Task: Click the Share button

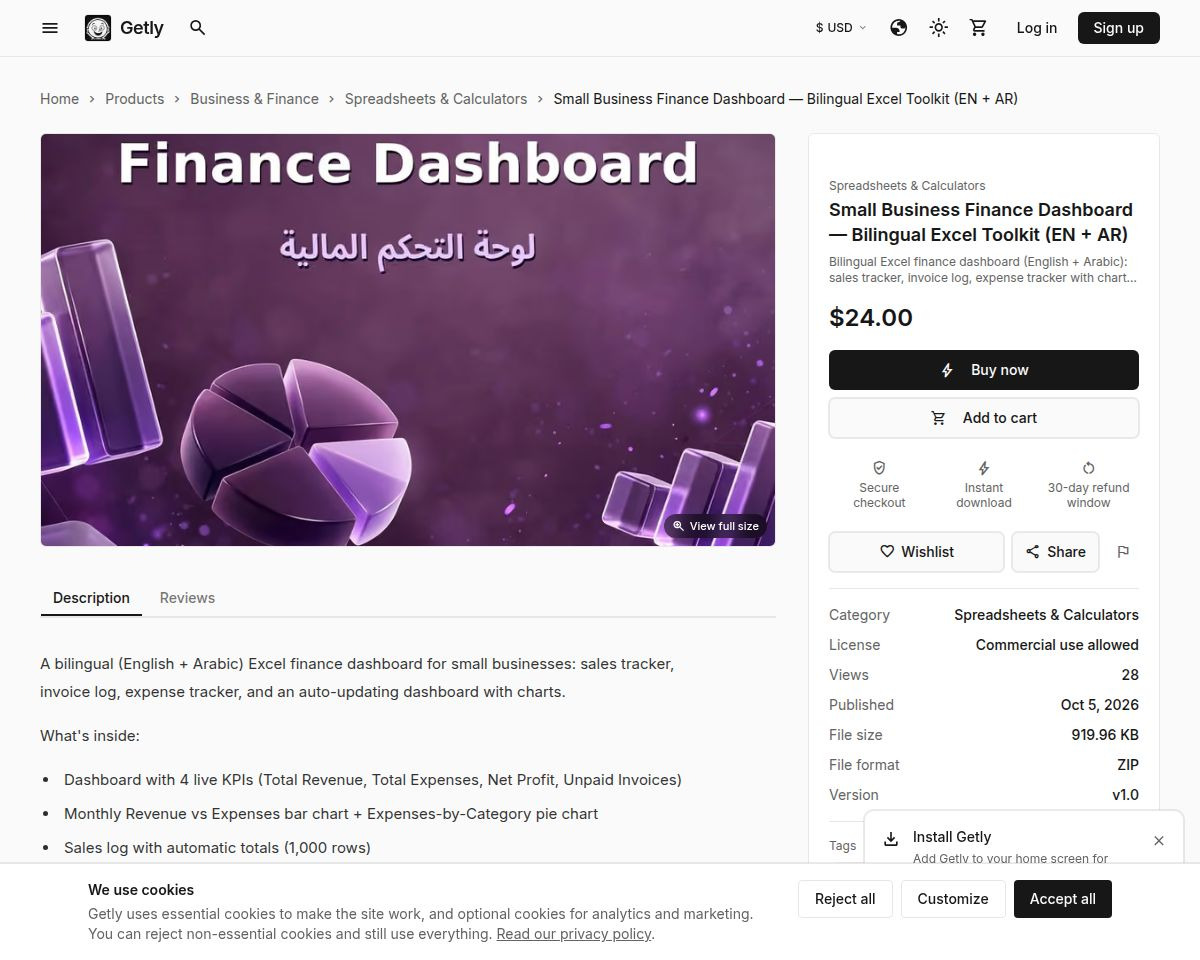Action: (1055, 552)
